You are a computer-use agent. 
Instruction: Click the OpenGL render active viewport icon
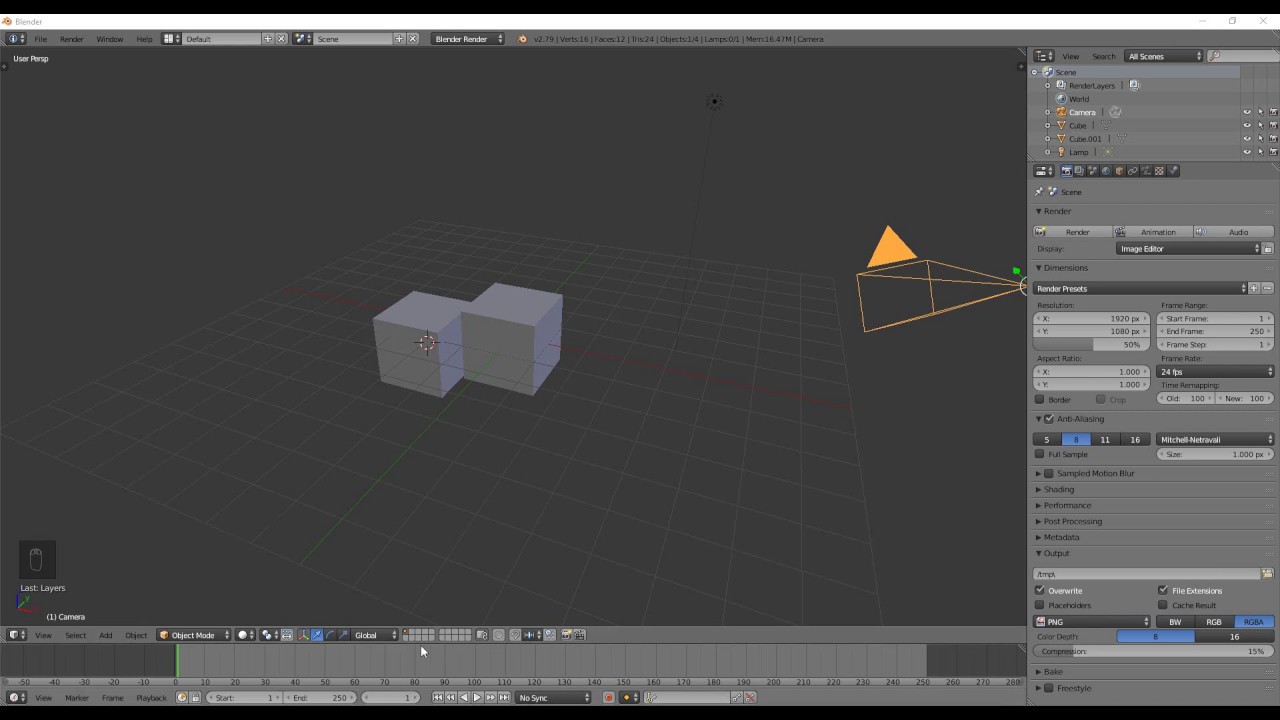566,635
